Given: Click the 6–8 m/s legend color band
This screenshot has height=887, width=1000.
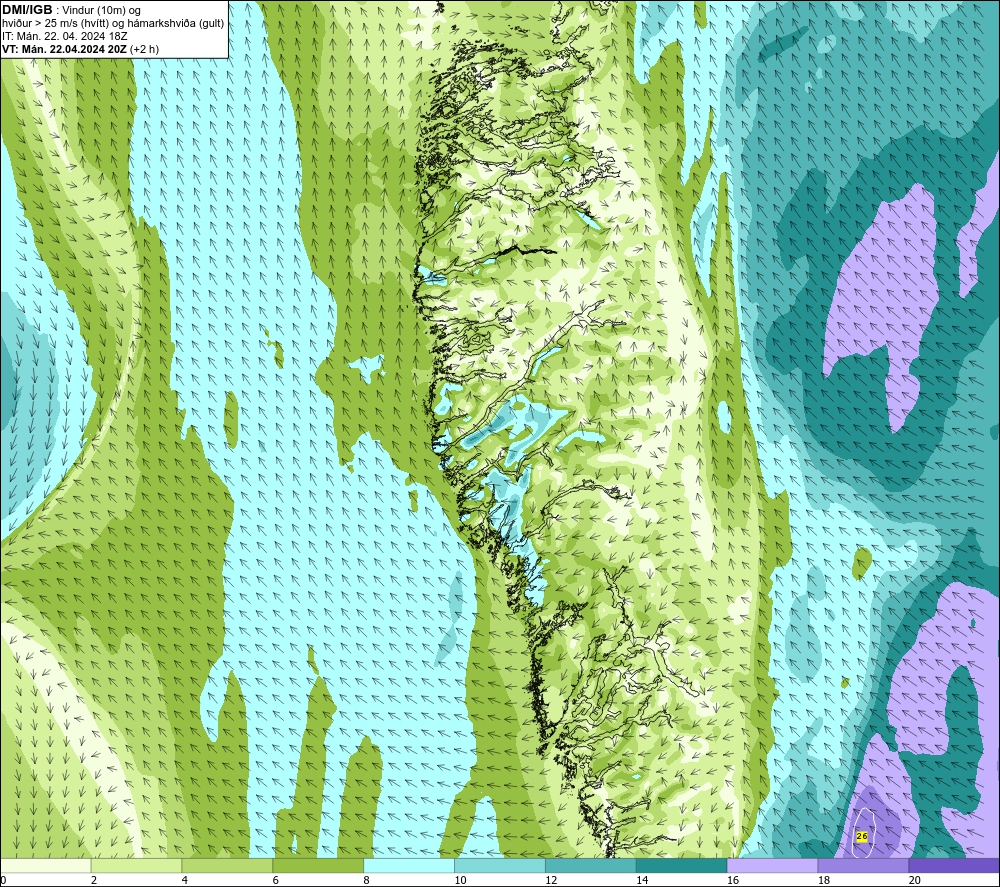Looking at the screenshot, I should [318, 865].
